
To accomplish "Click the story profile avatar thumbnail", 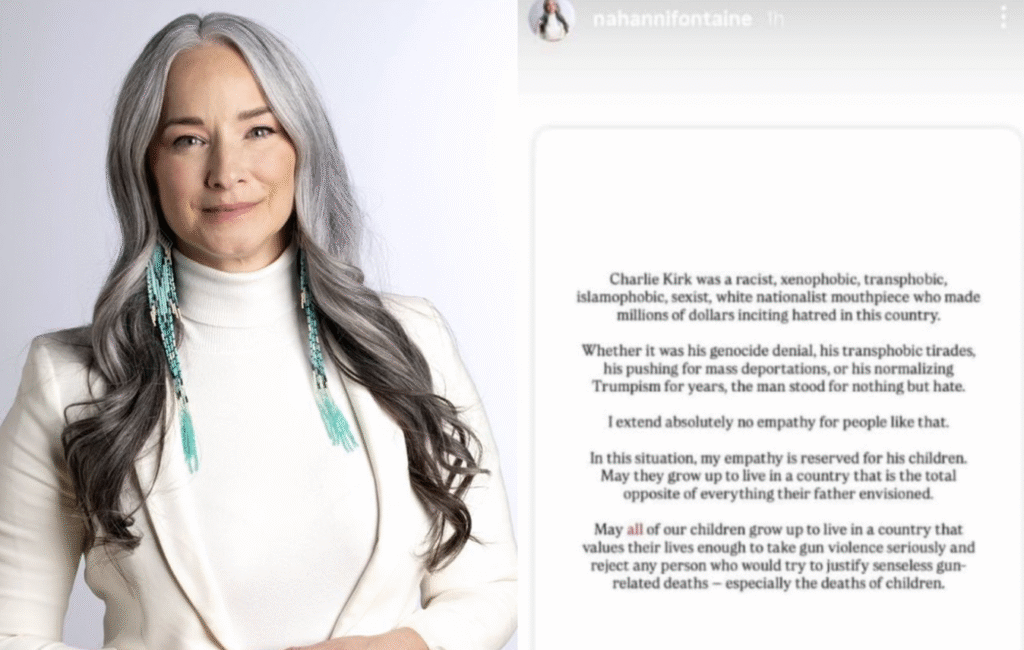I will tap(552, 20).
